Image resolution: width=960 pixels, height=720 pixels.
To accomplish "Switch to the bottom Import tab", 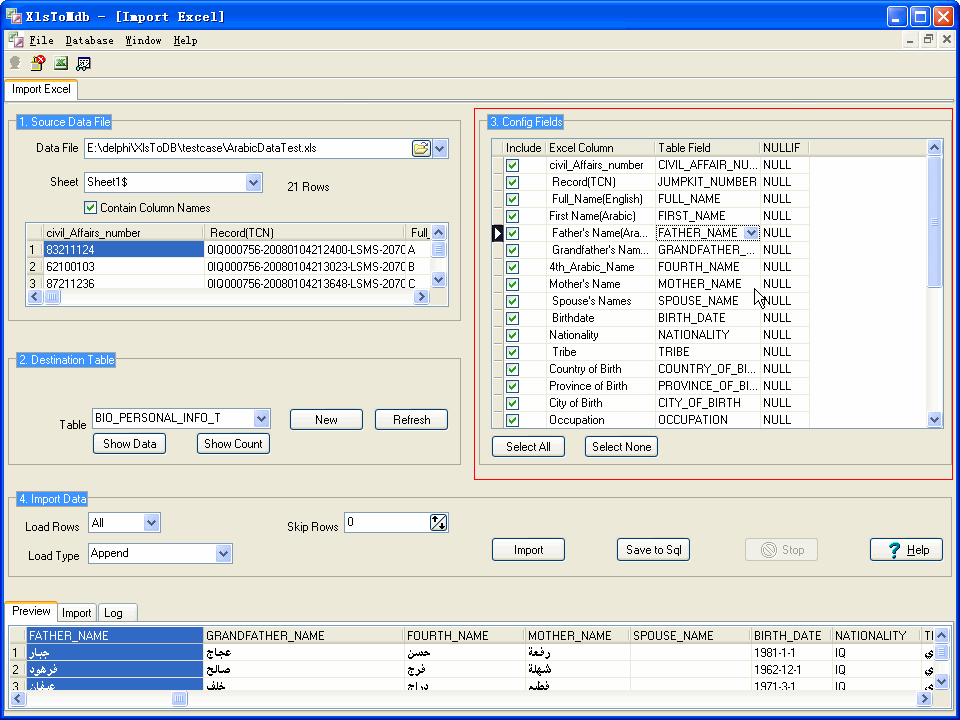I will 77,612.
